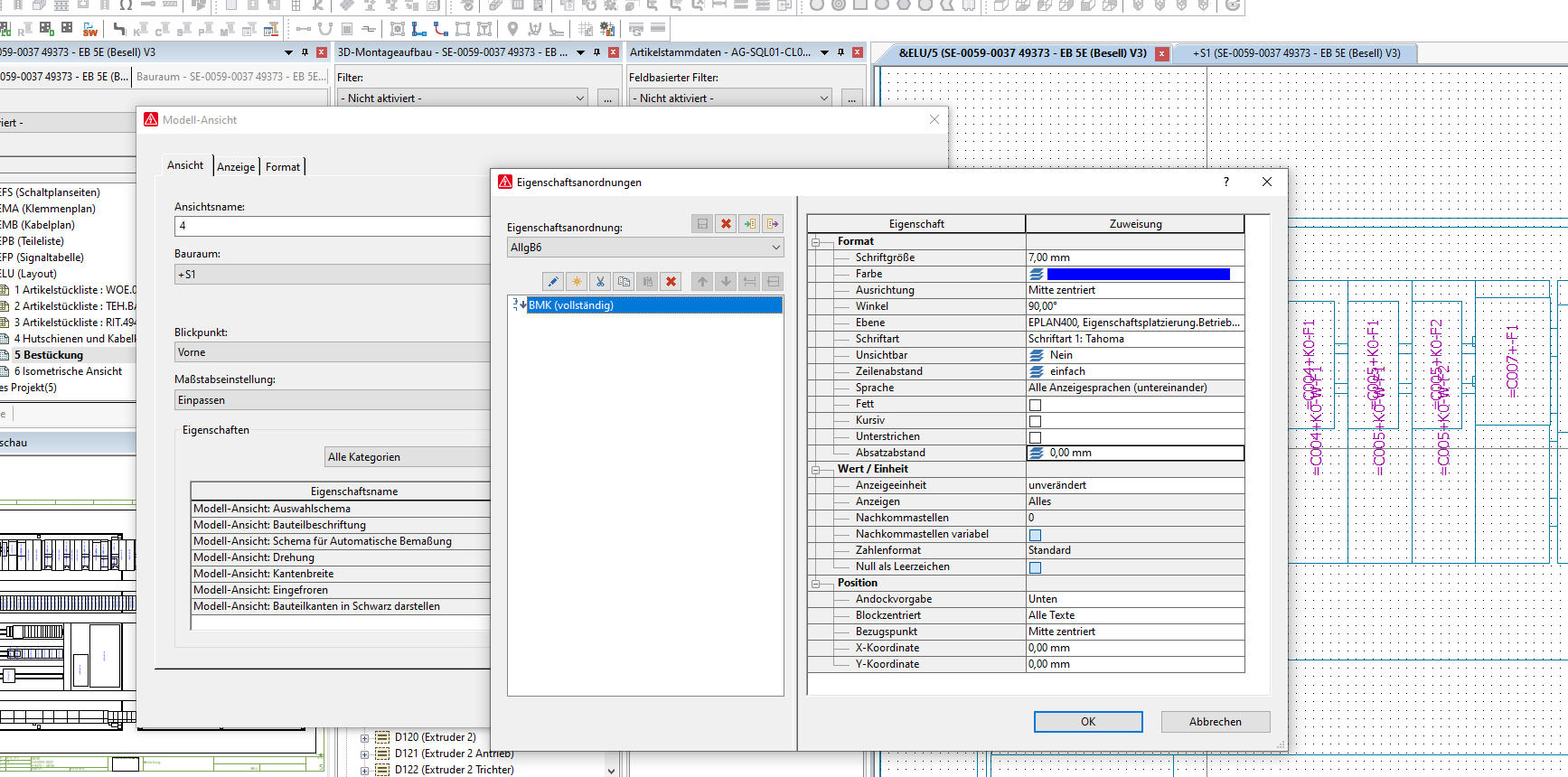1568x777 pixels.
Task: Click the save scheme disk icon
Action: point(702,224)
